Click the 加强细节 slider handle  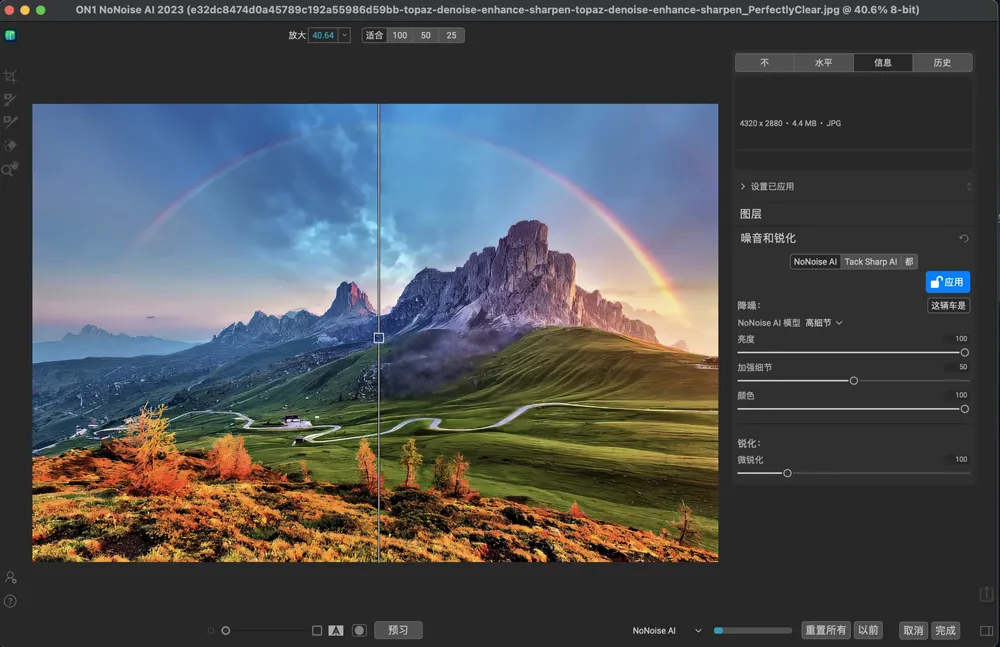point(854,381)
